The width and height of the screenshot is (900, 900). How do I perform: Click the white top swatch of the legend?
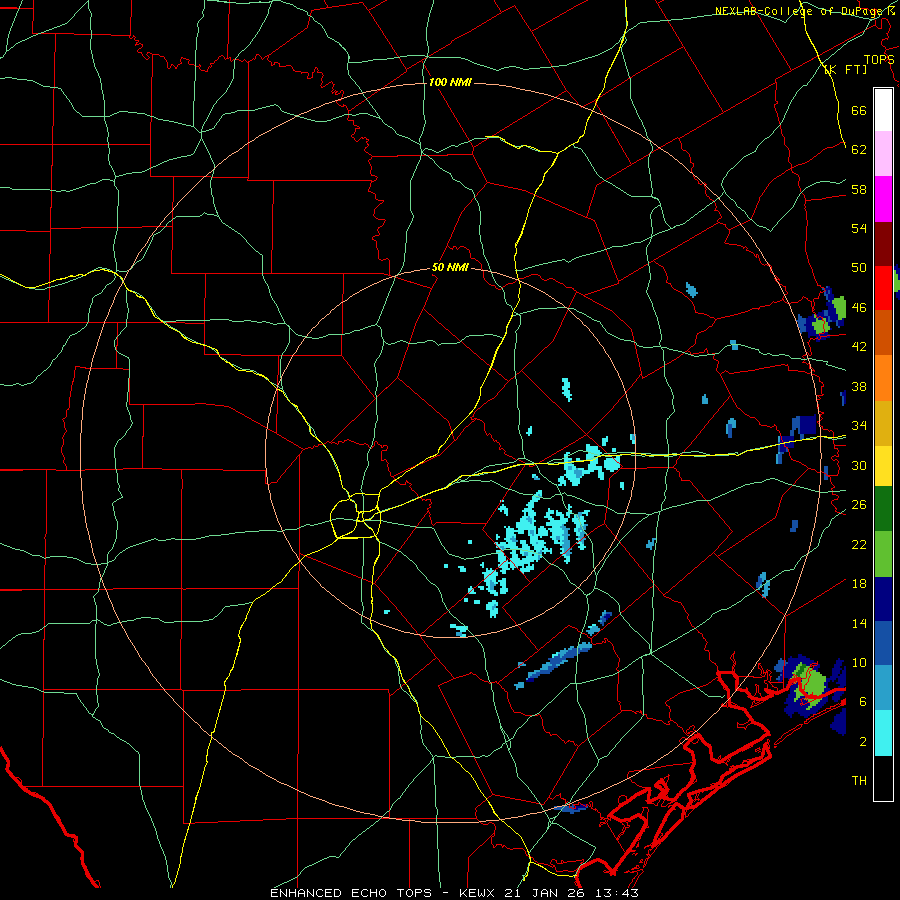(x=883, y=110)
